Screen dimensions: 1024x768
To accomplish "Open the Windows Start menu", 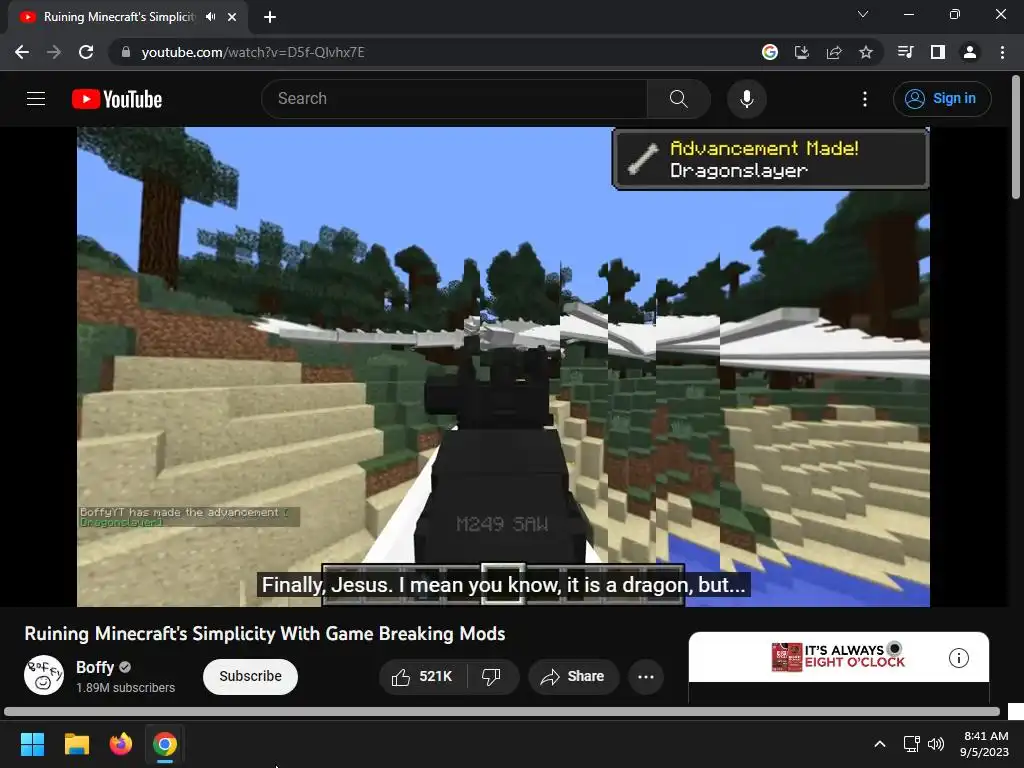I will coord(32,744).
